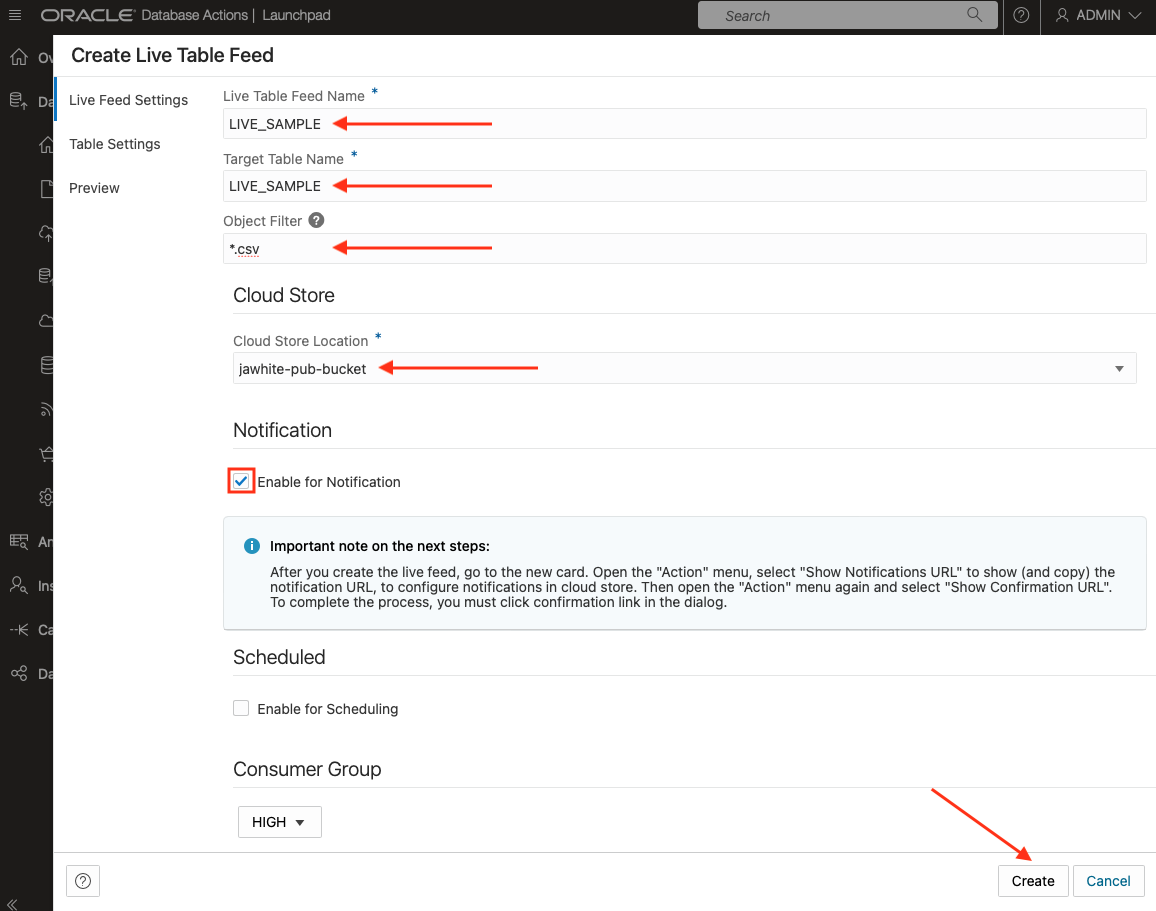The height and width of the screenshot is (911, 1156).
Task: Click the settings gear icon in sidebar
Action: (x=47, y=497)
